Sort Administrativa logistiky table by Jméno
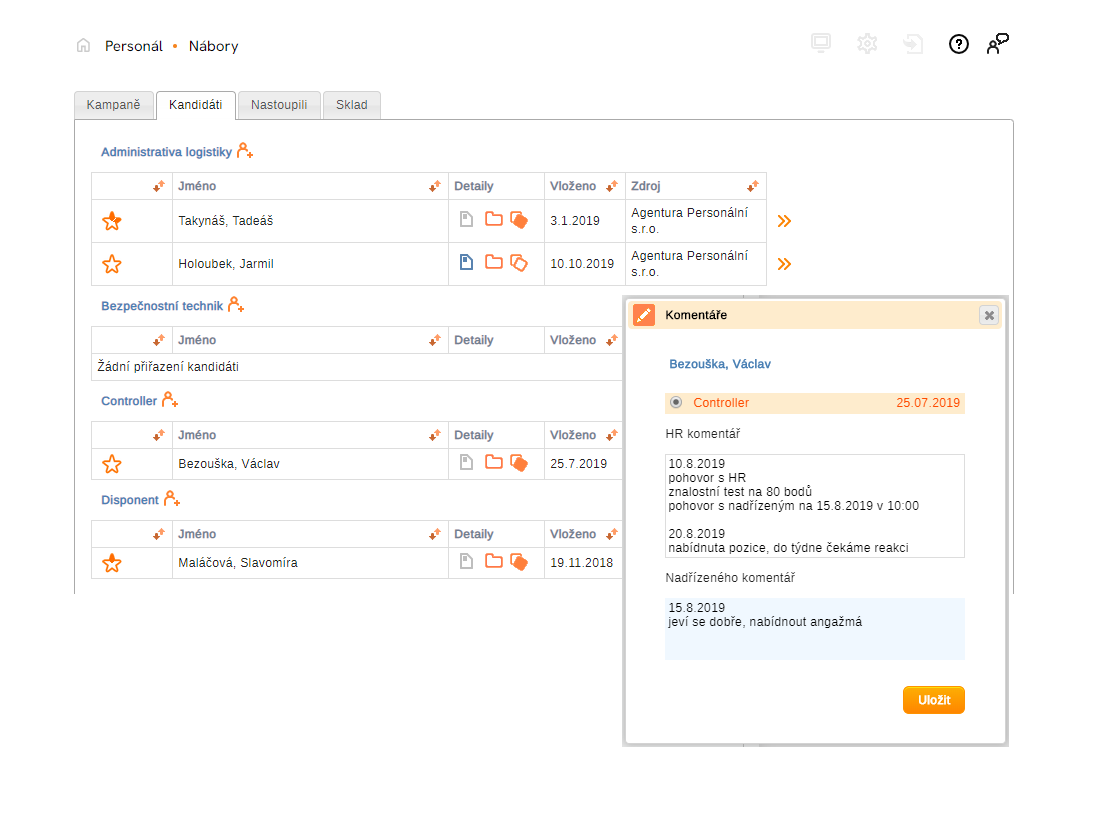The width and height of the screenshot is (1100, 830). coord(434,186)
